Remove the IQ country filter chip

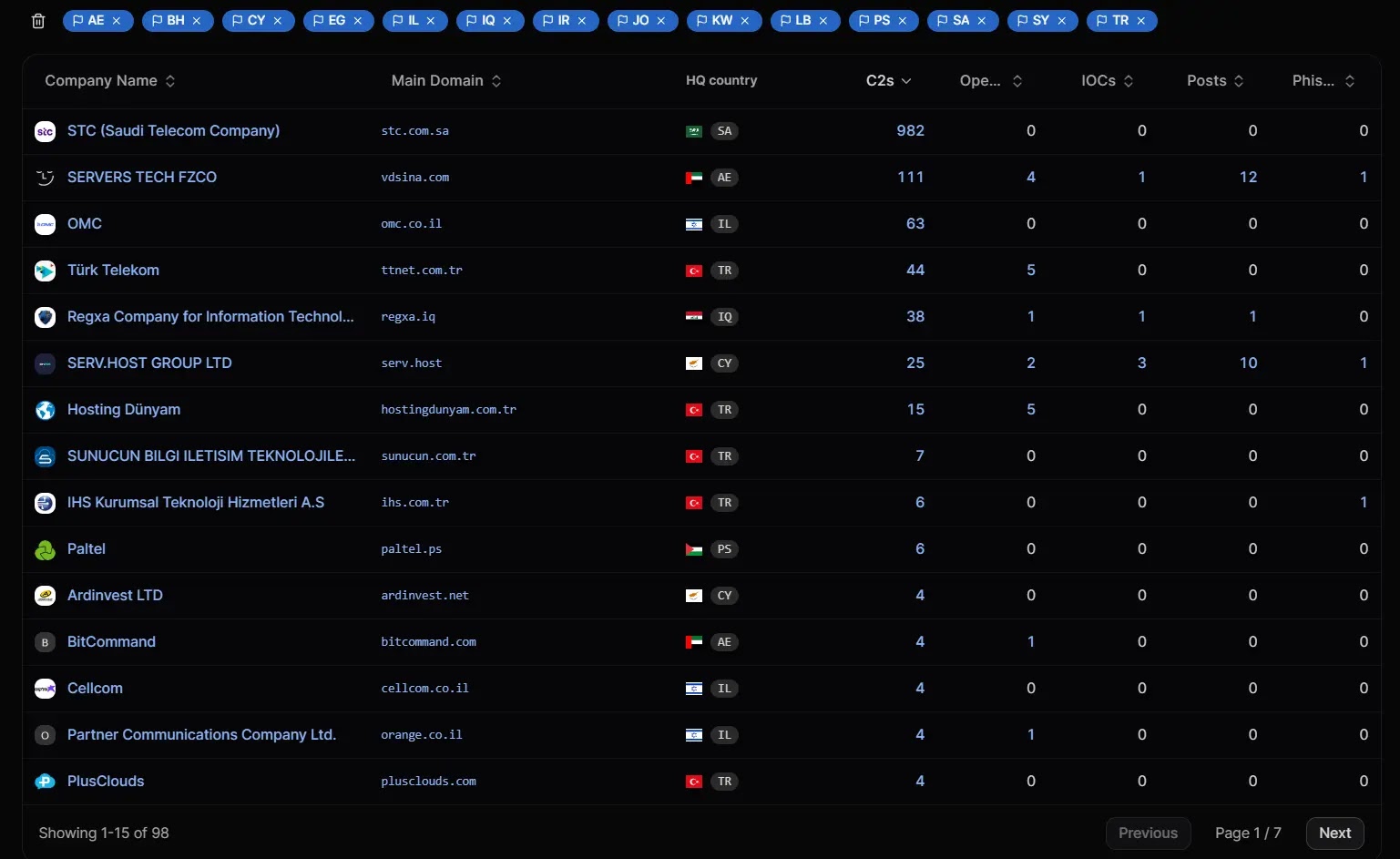[507, 21]
